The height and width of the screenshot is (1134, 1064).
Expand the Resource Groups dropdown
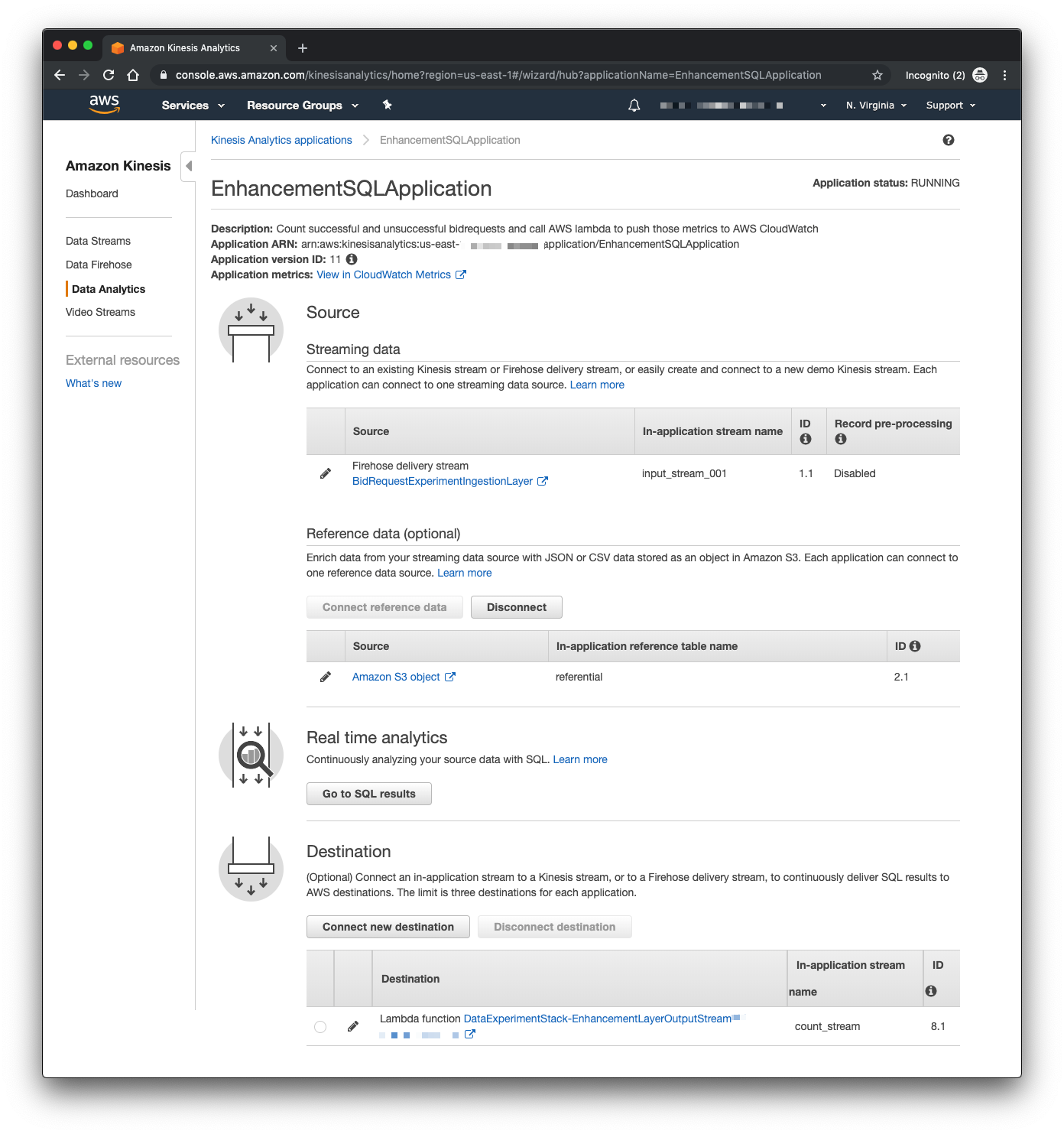click(x=303, y=106)
